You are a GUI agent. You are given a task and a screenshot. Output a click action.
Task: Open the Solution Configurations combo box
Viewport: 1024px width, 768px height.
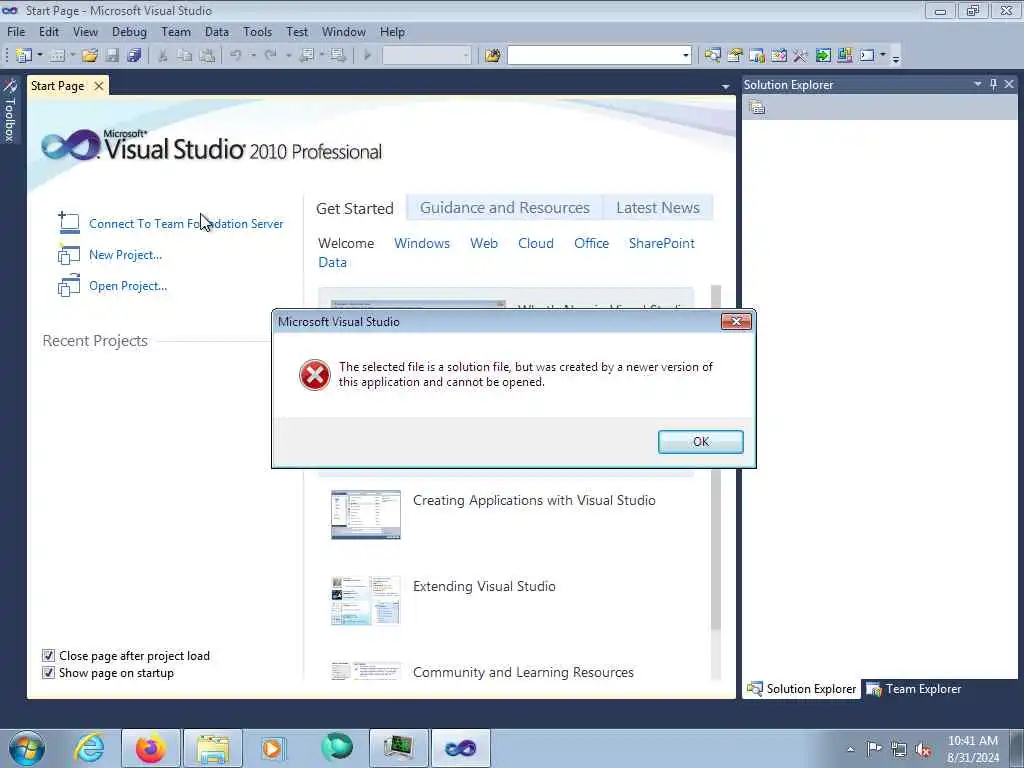point(426,56)
